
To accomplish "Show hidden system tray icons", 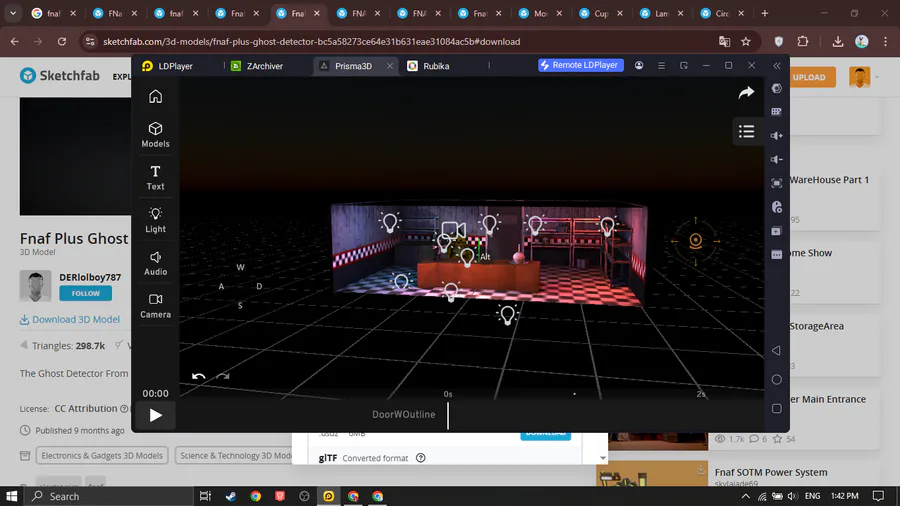I will coord(745,496).
